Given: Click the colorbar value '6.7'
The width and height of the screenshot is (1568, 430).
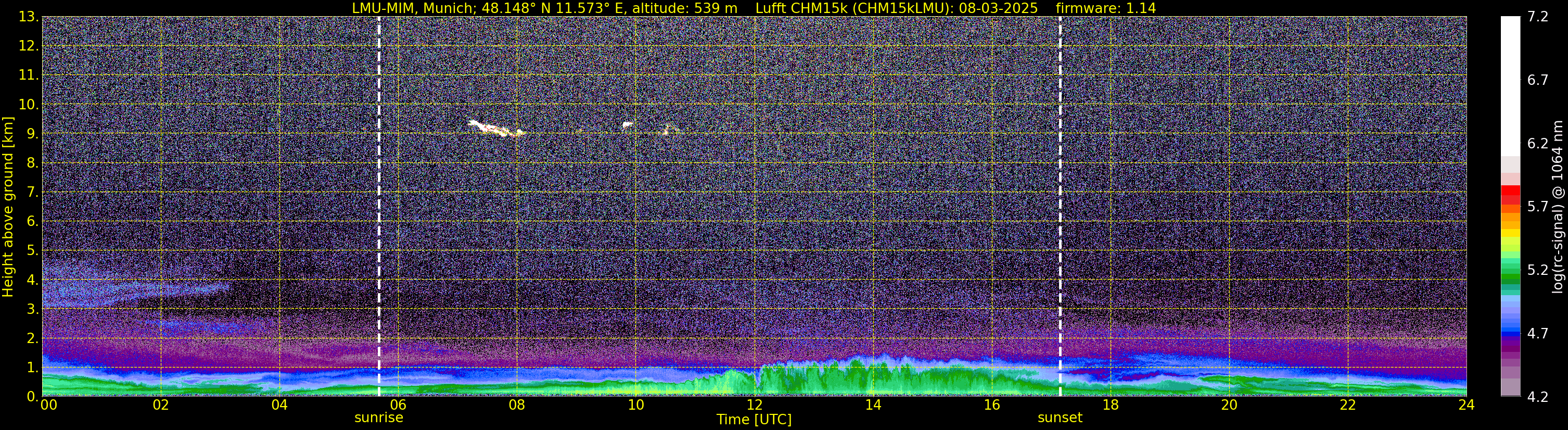Looking at the screenshot, I should click(x=1538, y=80).
